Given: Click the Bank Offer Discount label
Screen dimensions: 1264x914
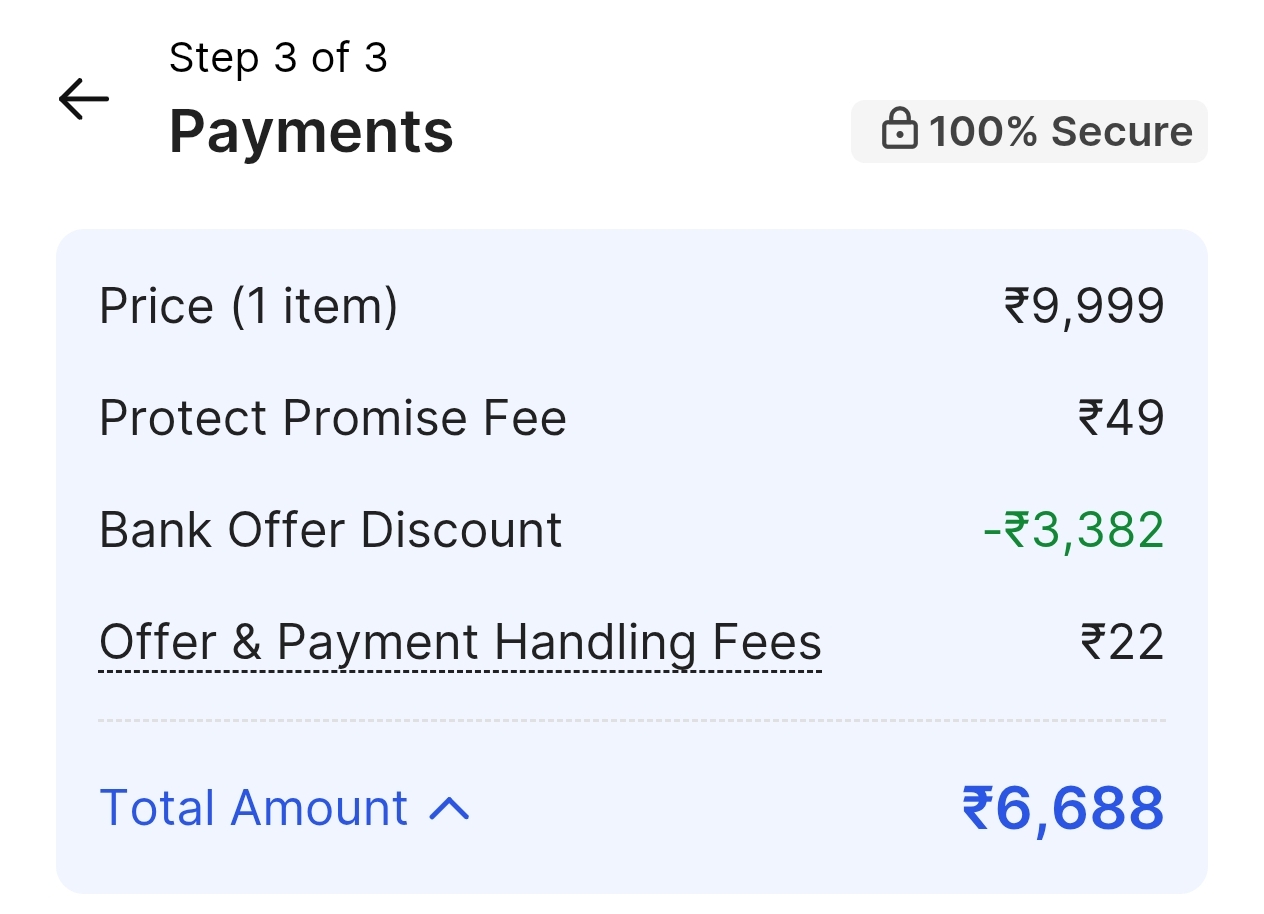Looking at the screenshot, I should pyautogui.click(x=330, y=530).
